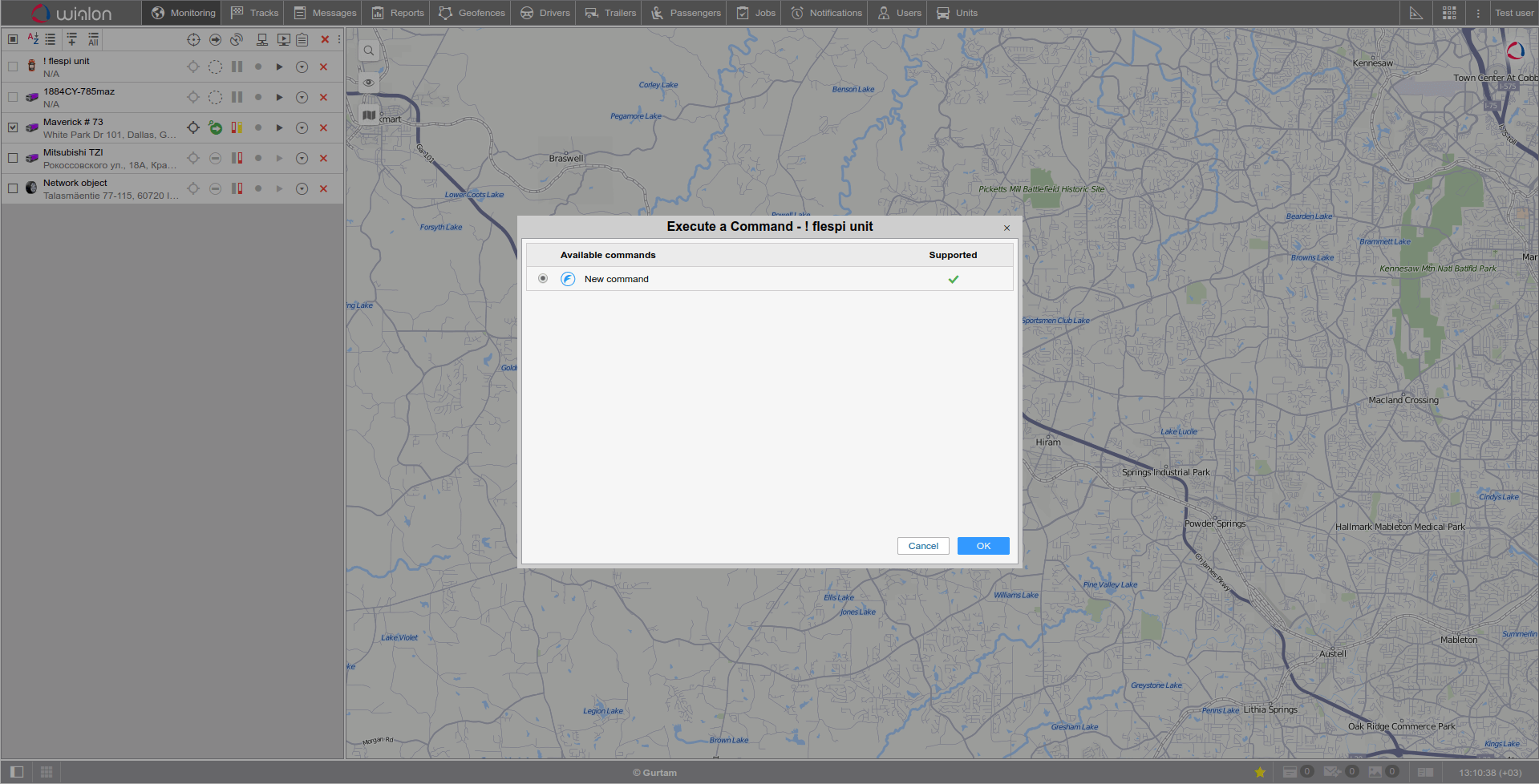Open the apps grid icon in top bar
The image size is (1539, 784).
(x=1449, y=13)
